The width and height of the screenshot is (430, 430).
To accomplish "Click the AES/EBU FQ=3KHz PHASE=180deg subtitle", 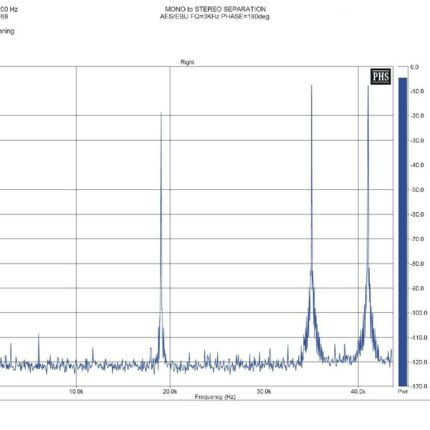I will pyautogui.click(x=215, y=16).
